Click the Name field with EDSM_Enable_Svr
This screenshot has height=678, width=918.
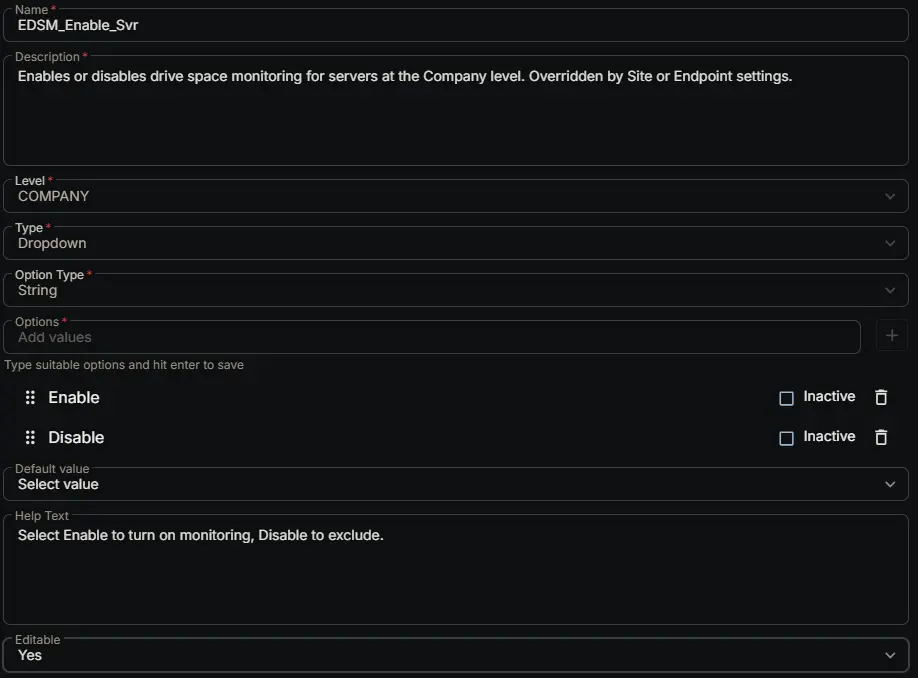pos(455,25)
